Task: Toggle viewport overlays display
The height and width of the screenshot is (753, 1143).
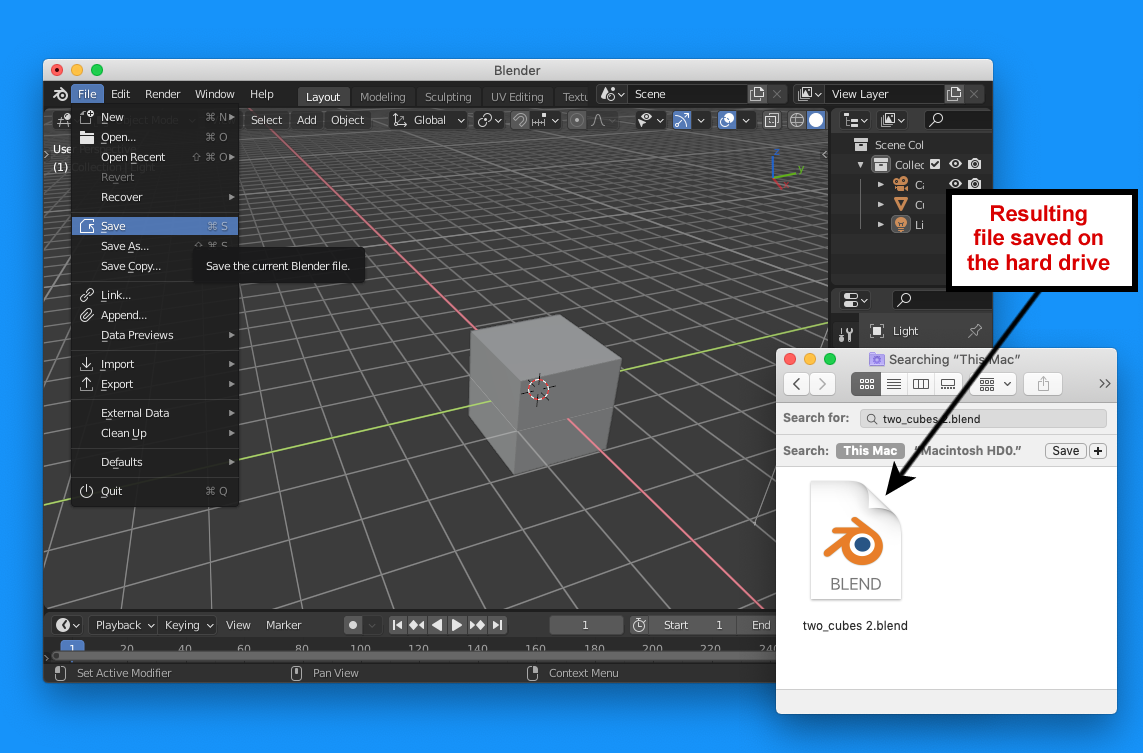Action: (727, 120)
